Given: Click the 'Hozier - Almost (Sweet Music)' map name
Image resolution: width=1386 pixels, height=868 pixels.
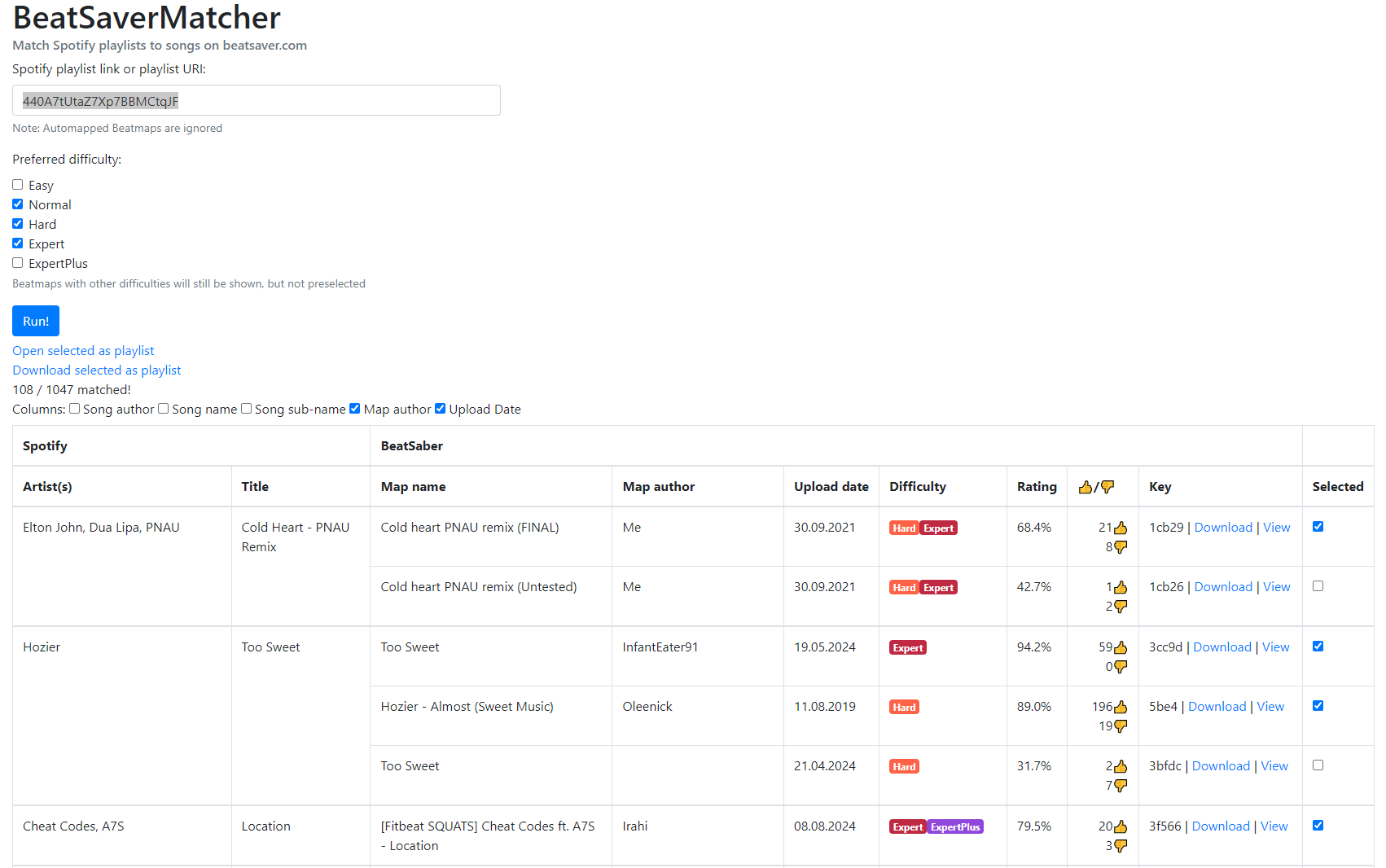Looking at the screenshot, I should click(467, 707).
